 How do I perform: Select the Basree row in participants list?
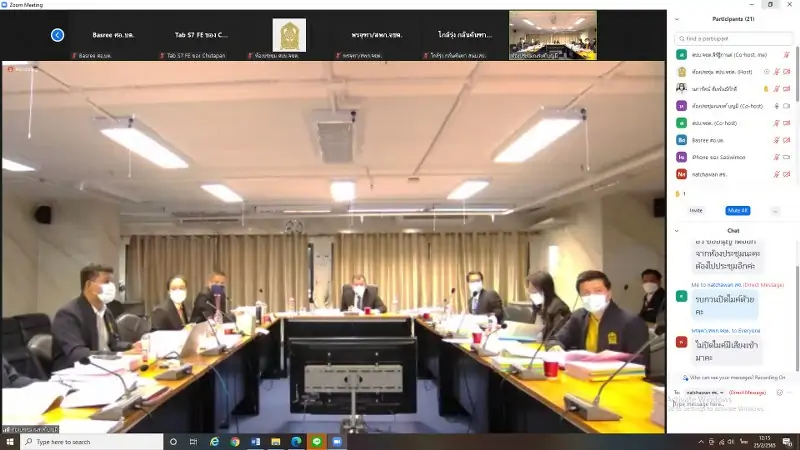(733, 140)
